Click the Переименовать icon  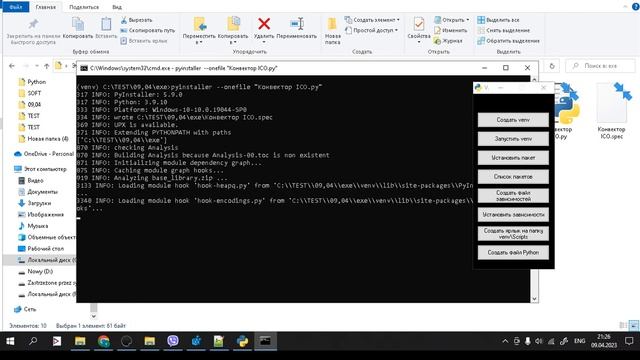297,24
